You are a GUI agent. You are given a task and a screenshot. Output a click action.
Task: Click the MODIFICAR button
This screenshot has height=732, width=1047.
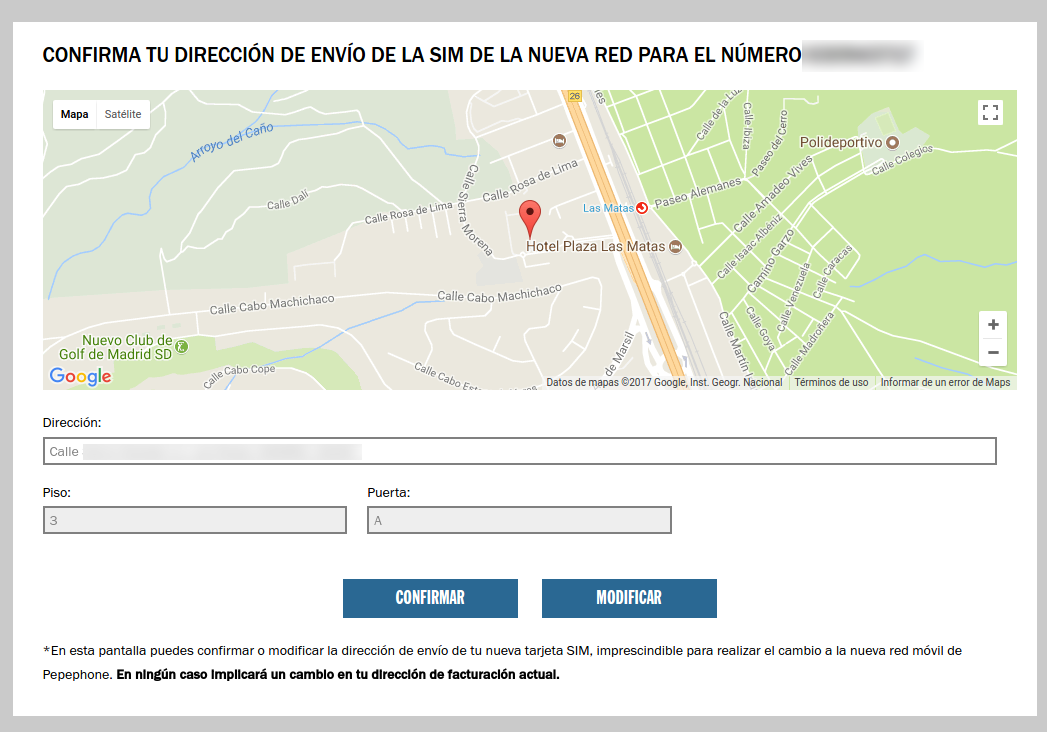point(629,598)
